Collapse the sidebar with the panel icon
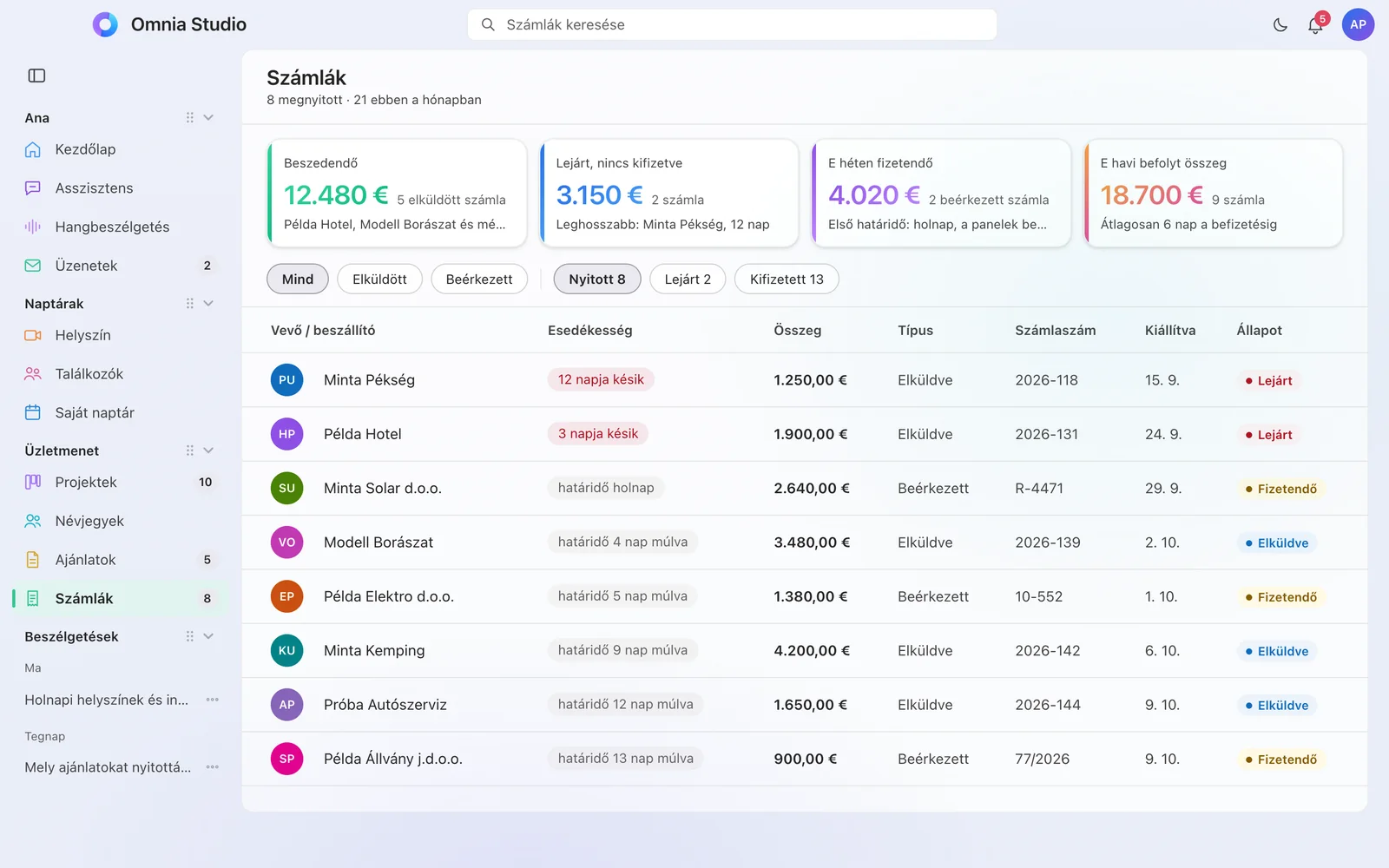1389x868 pixels. (x=36, y=76)
